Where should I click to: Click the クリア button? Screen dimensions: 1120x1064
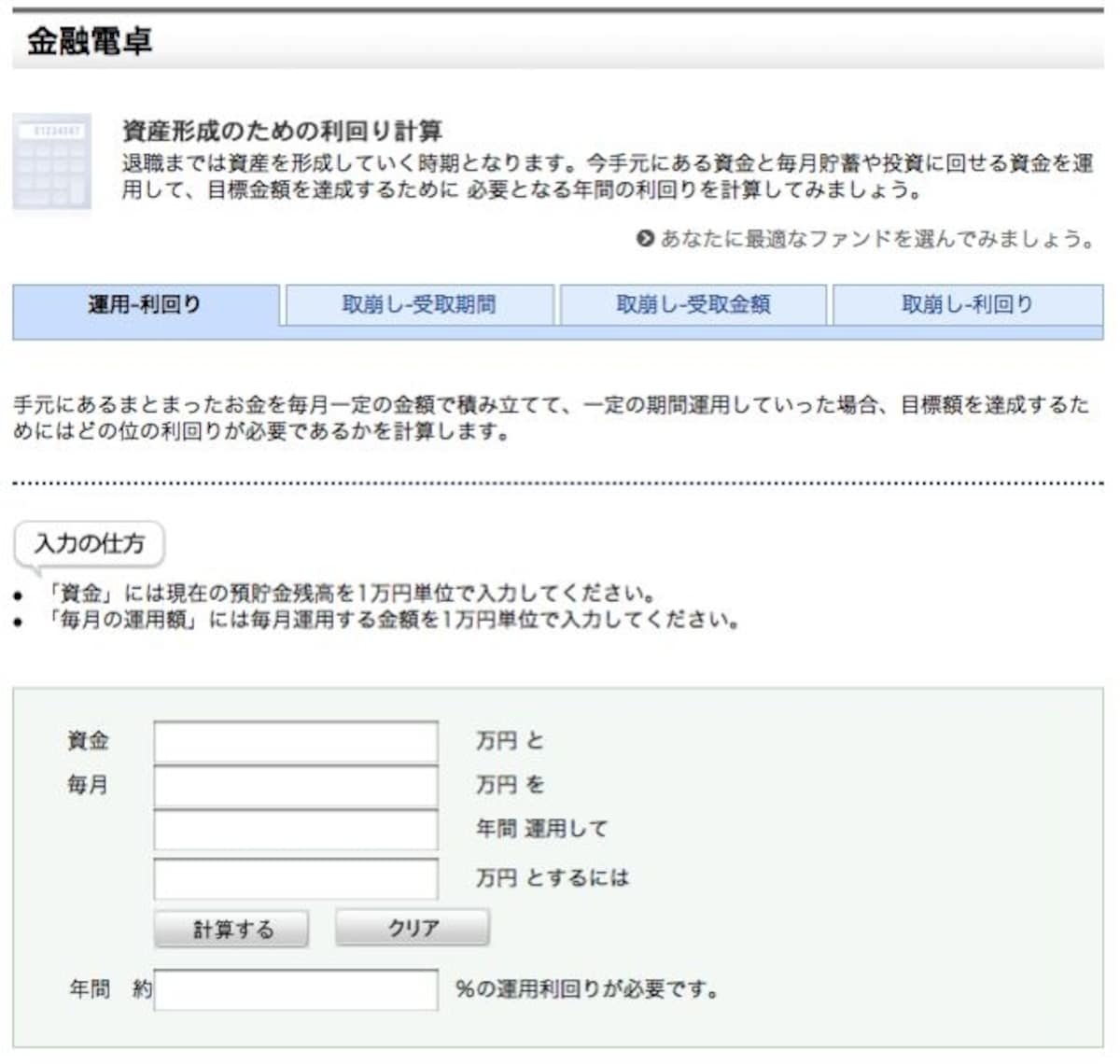point(413,928)
